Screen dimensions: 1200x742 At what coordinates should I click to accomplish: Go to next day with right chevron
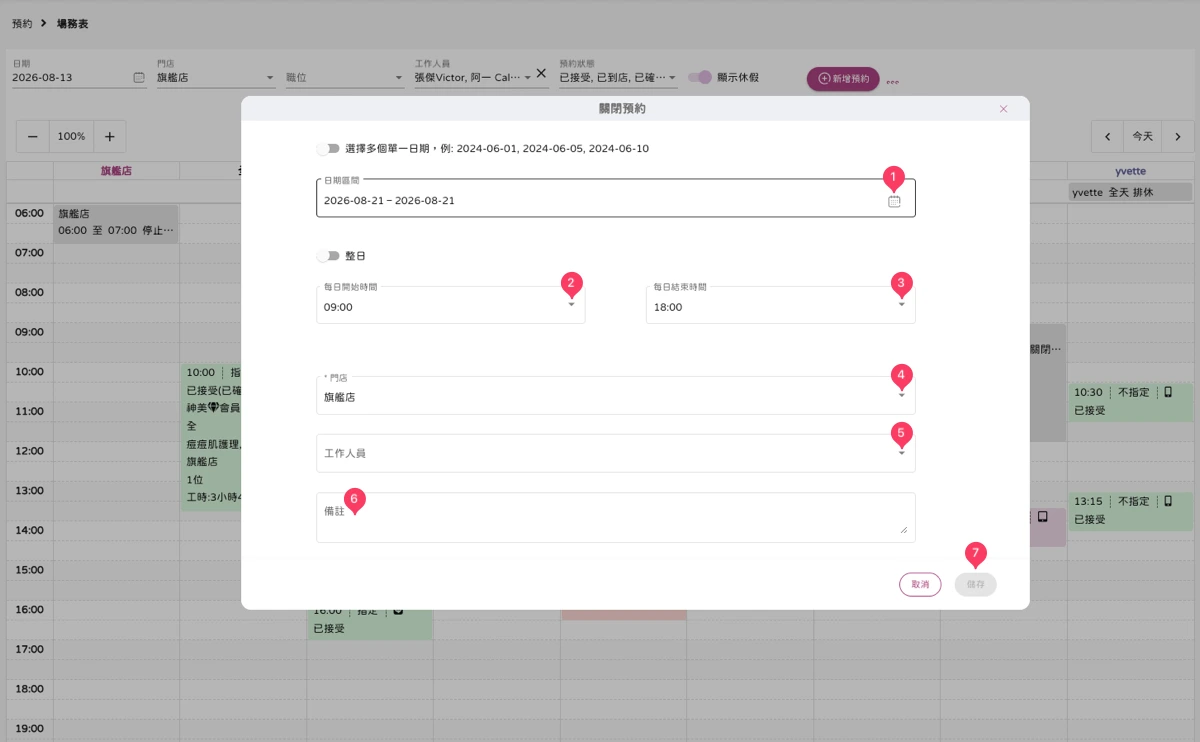pyautogui.click(x=1178, y=136)
